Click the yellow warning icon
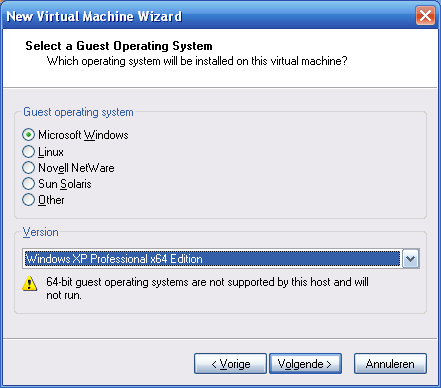The width and height of the screenshot is (441, 388). [30, 284]
